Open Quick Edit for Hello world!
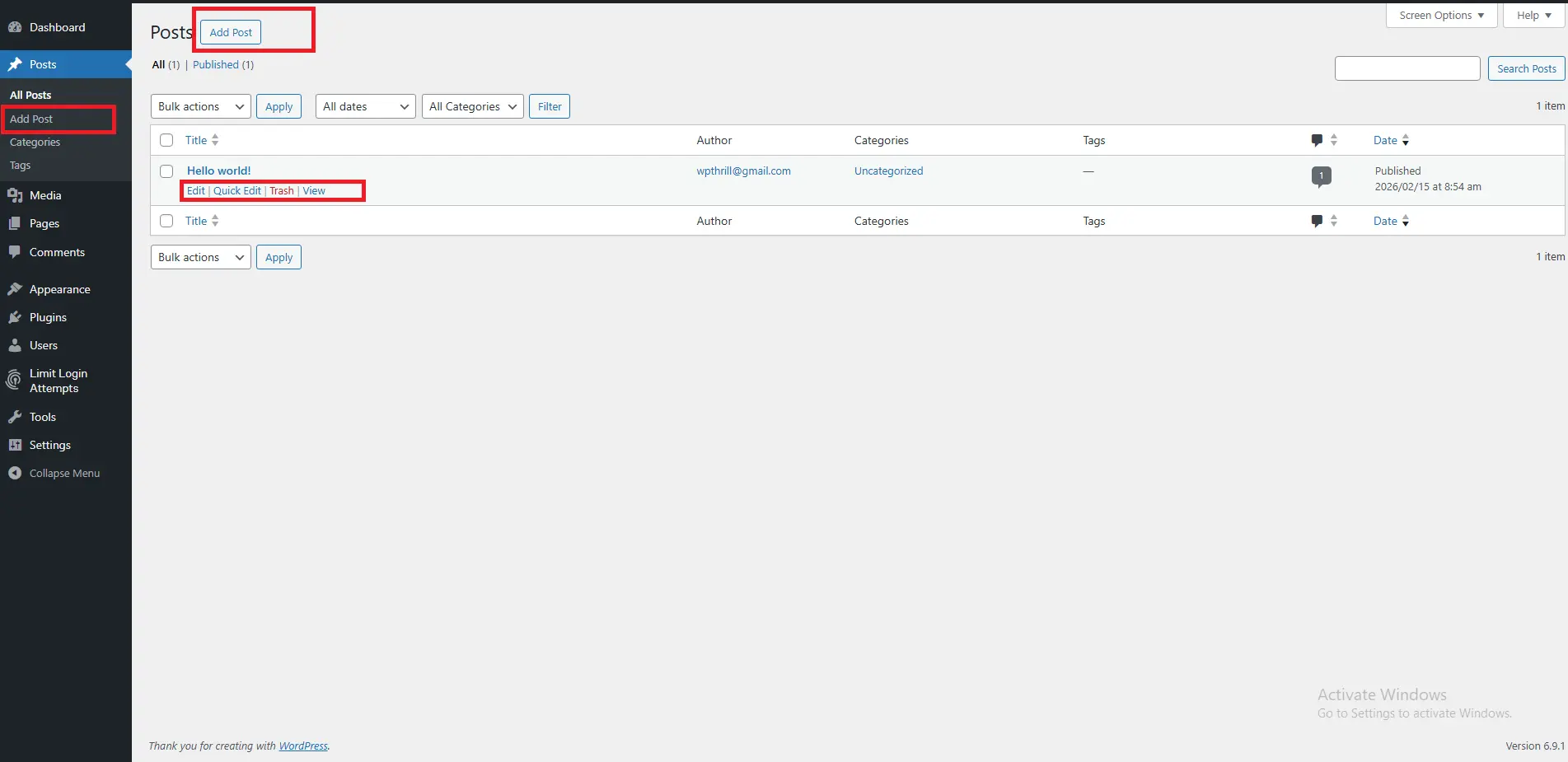1568x762 pixels. point(237,190)
